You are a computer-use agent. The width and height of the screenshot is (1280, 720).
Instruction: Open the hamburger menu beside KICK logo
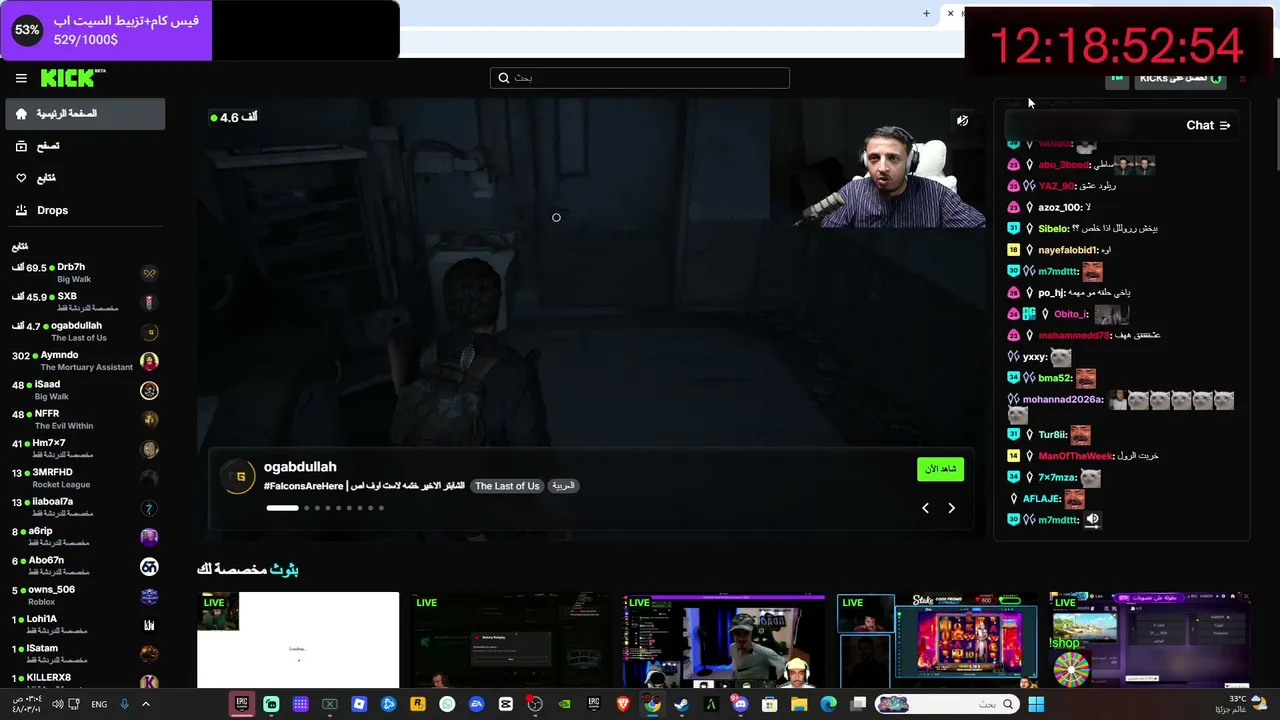21,78
